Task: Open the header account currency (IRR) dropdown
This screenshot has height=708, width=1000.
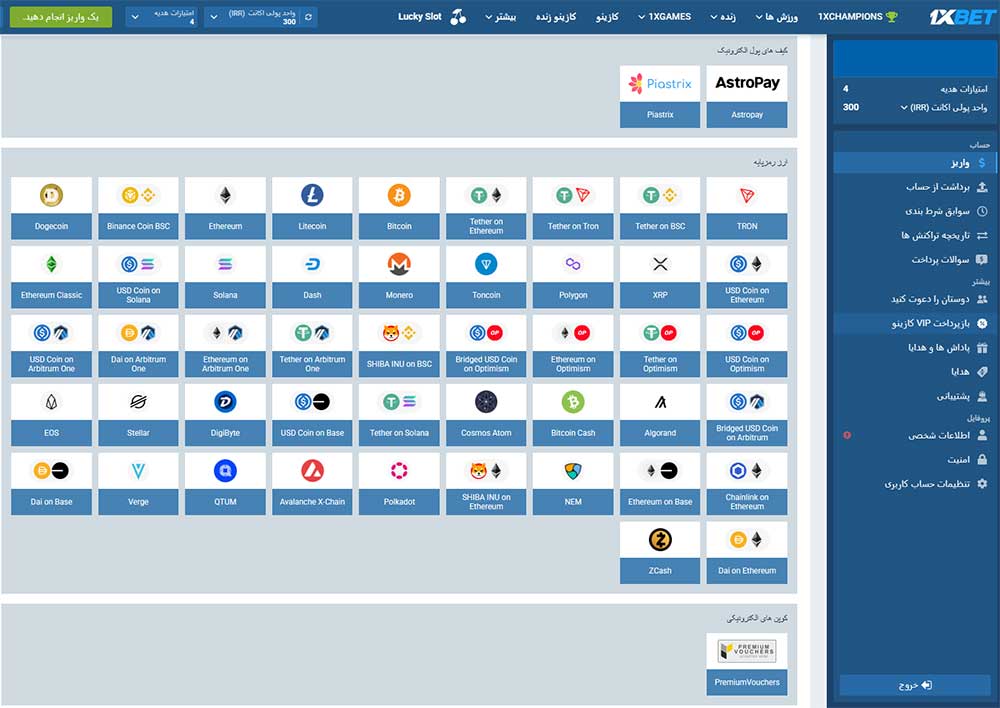Action: pyautogui.click(x=214, y=17)
